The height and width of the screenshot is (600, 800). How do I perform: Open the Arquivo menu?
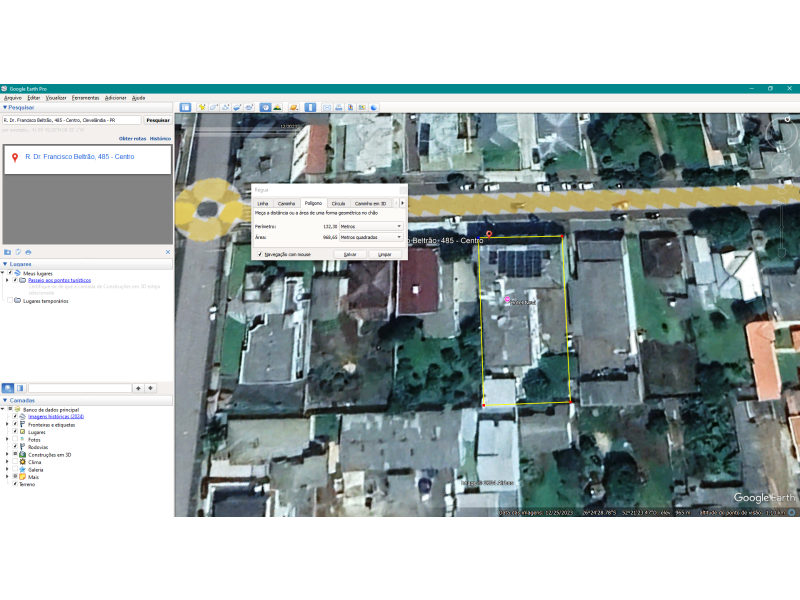(13, 98)
